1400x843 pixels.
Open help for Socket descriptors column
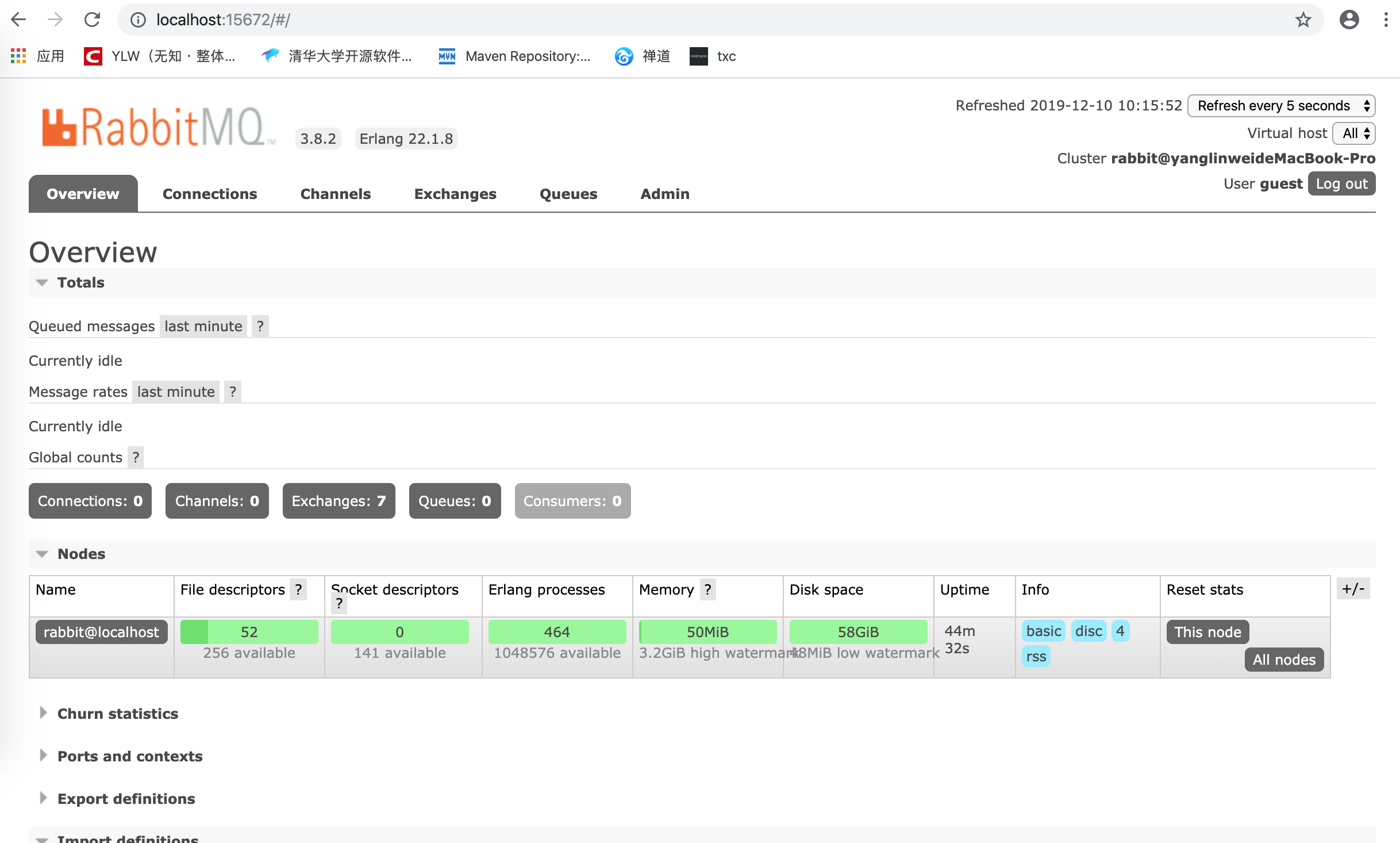[339, 603]
